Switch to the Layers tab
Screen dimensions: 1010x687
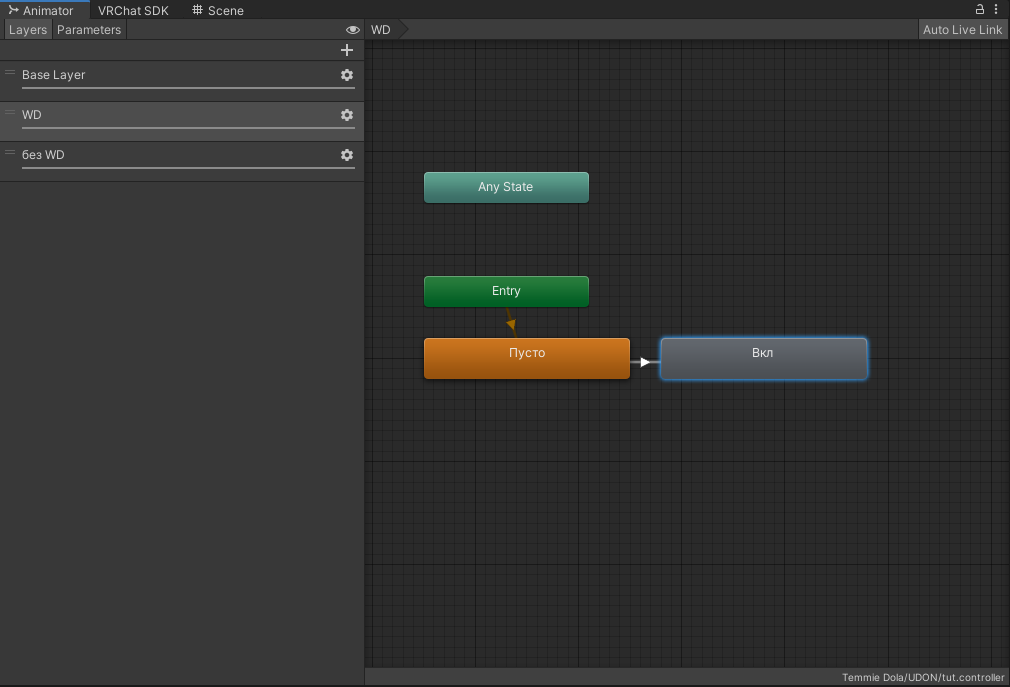point(28,30)
